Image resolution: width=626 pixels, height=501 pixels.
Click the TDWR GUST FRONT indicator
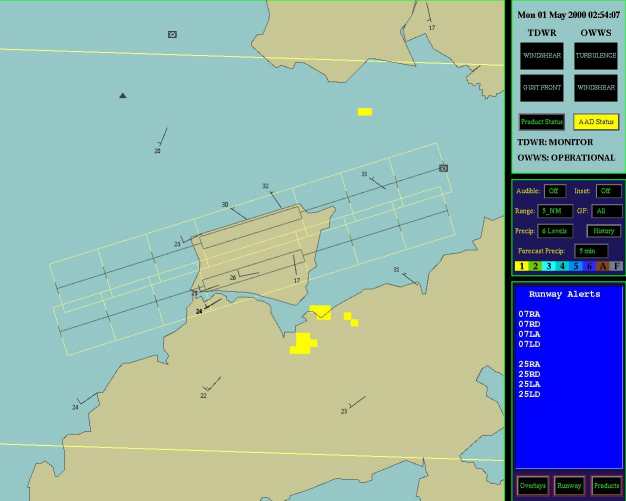(x=541, y=88)
